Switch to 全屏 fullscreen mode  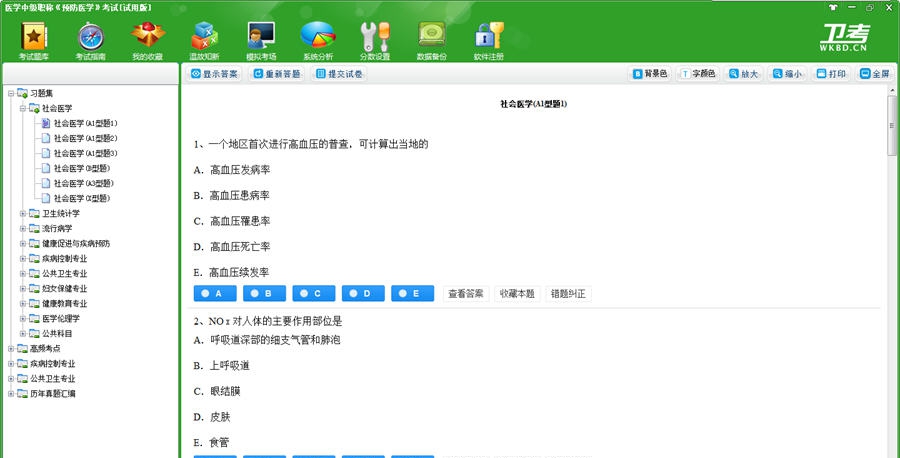tap(875, 74)
